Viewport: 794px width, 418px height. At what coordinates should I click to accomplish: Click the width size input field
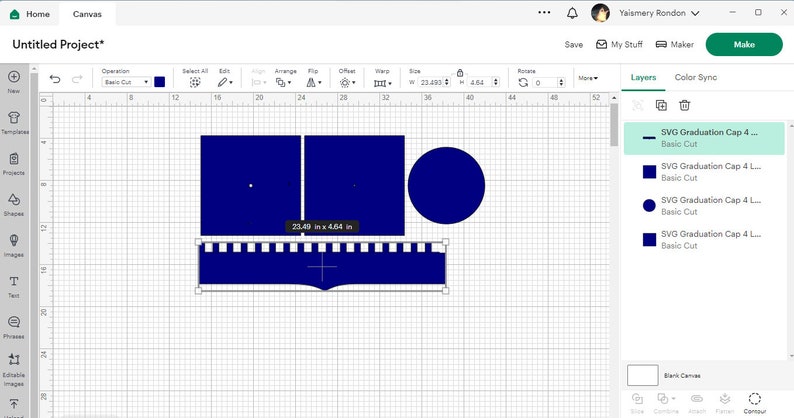[x=430, y=82]
